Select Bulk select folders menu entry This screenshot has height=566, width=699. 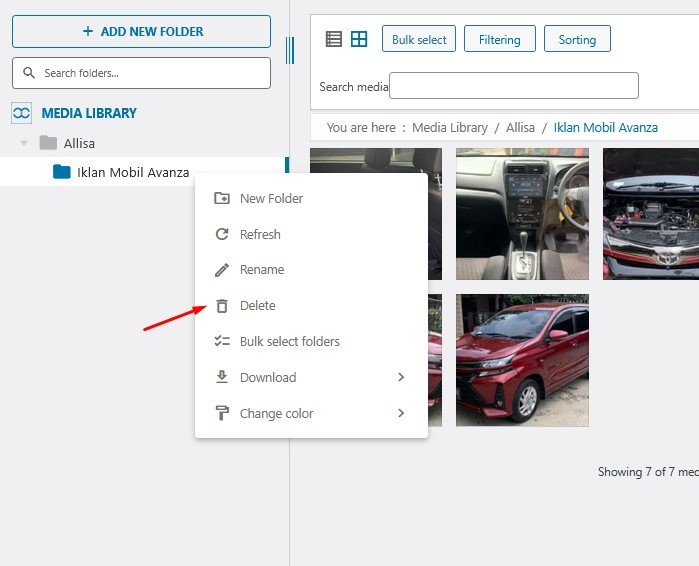click(289, 341)
